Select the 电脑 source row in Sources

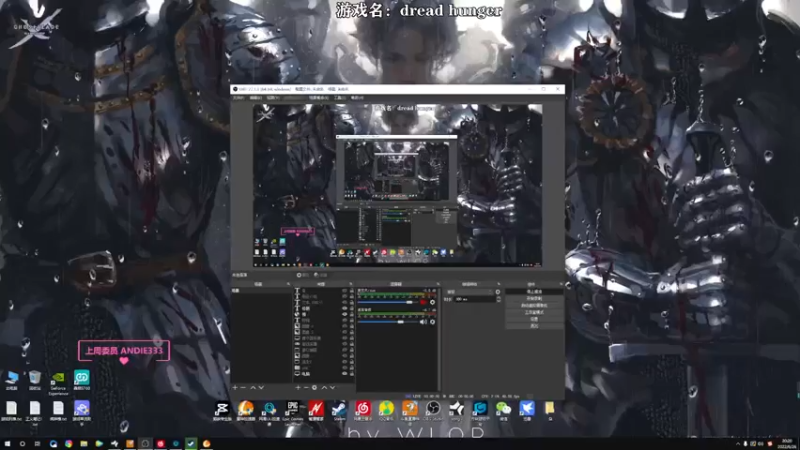pyautogui.click(x=324, y=373)
